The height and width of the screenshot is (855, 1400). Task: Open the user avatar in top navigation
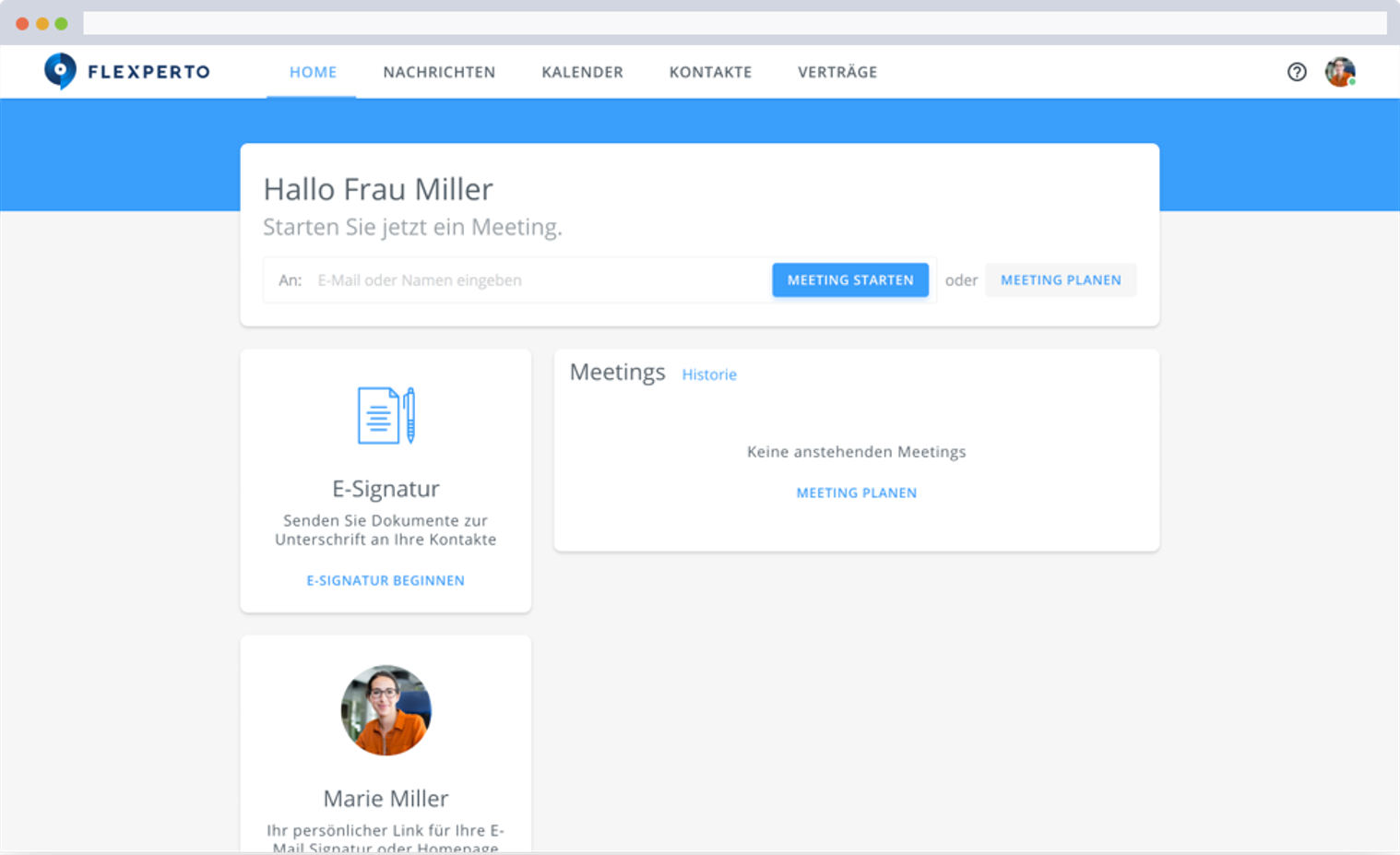[x=1339, y=72]
